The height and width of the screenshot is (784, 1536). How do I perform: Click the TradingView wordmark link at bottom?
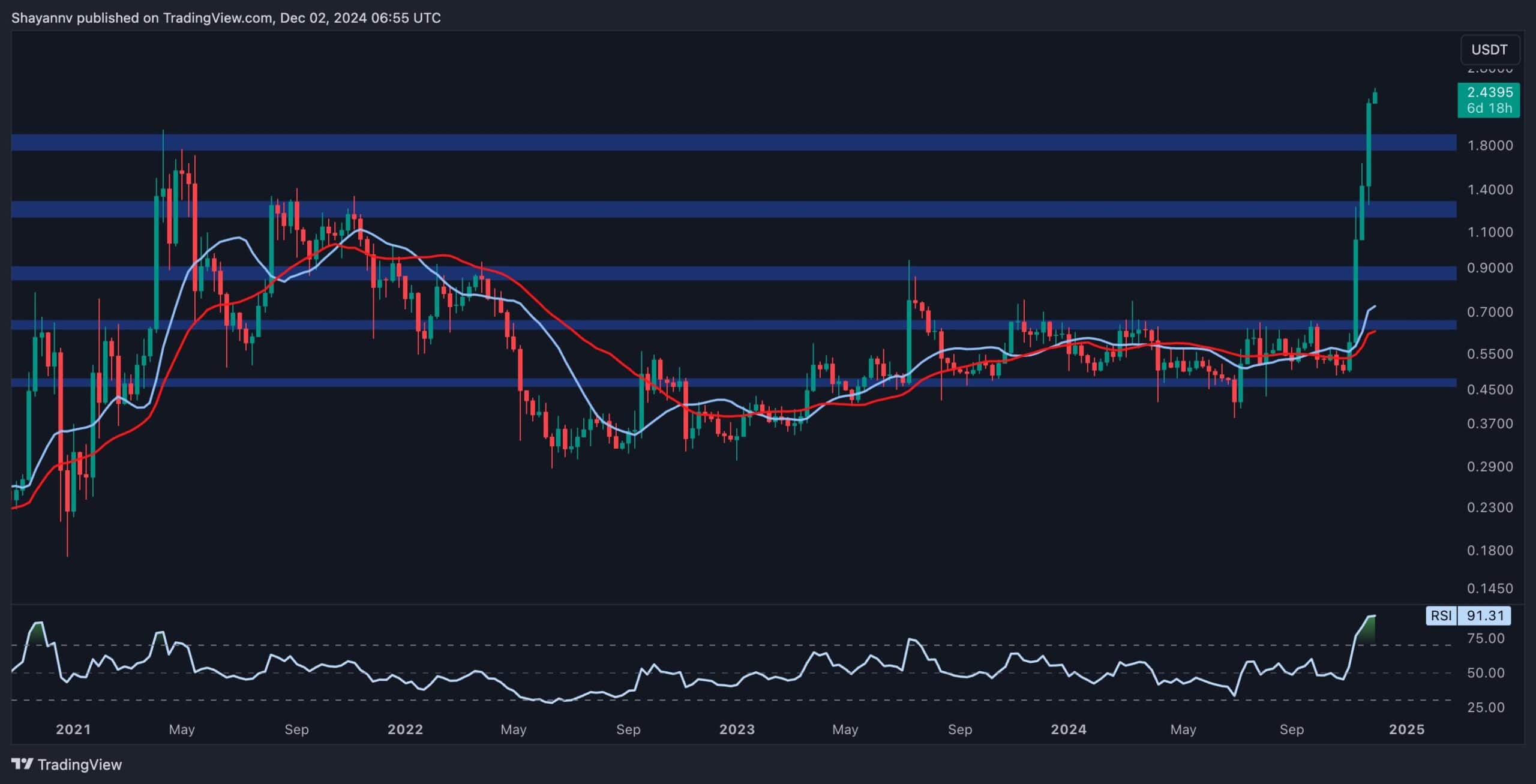(80, 764)
